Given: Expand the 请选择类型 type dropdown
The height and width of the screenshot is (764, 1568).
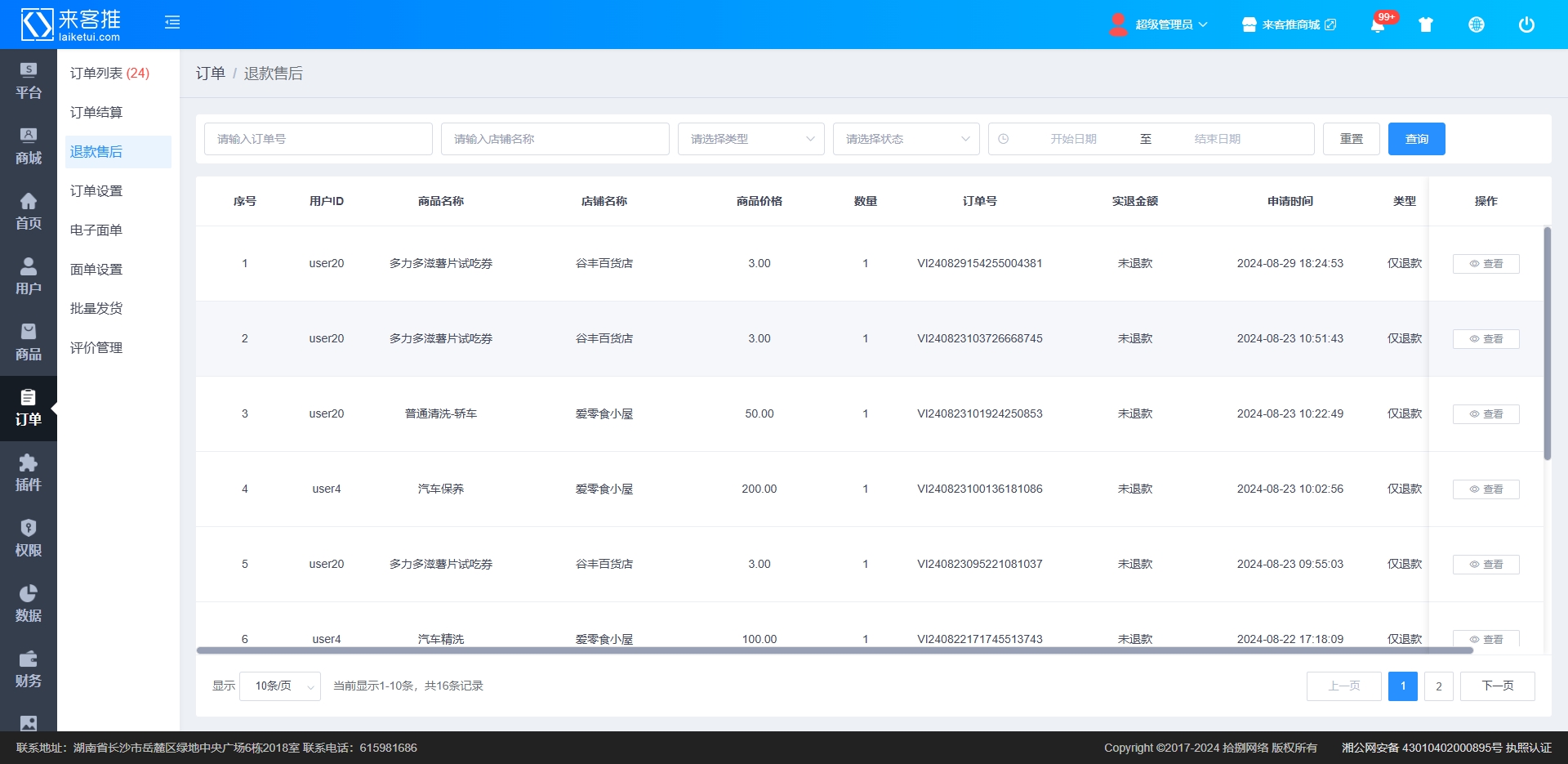Looking at the screenshot, I should pos(751,139).
